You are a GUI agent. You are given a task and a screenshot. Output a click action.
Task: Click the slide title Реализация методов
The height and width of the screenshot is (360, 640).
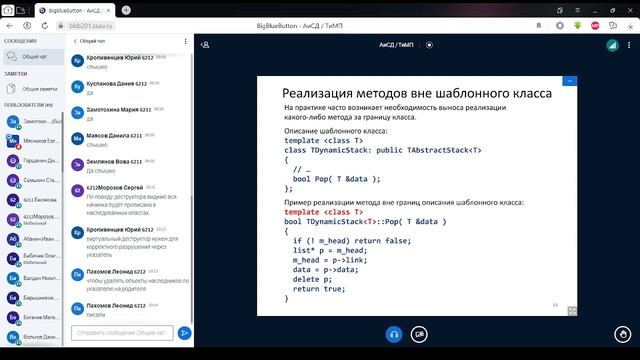(x=417, y=93)
